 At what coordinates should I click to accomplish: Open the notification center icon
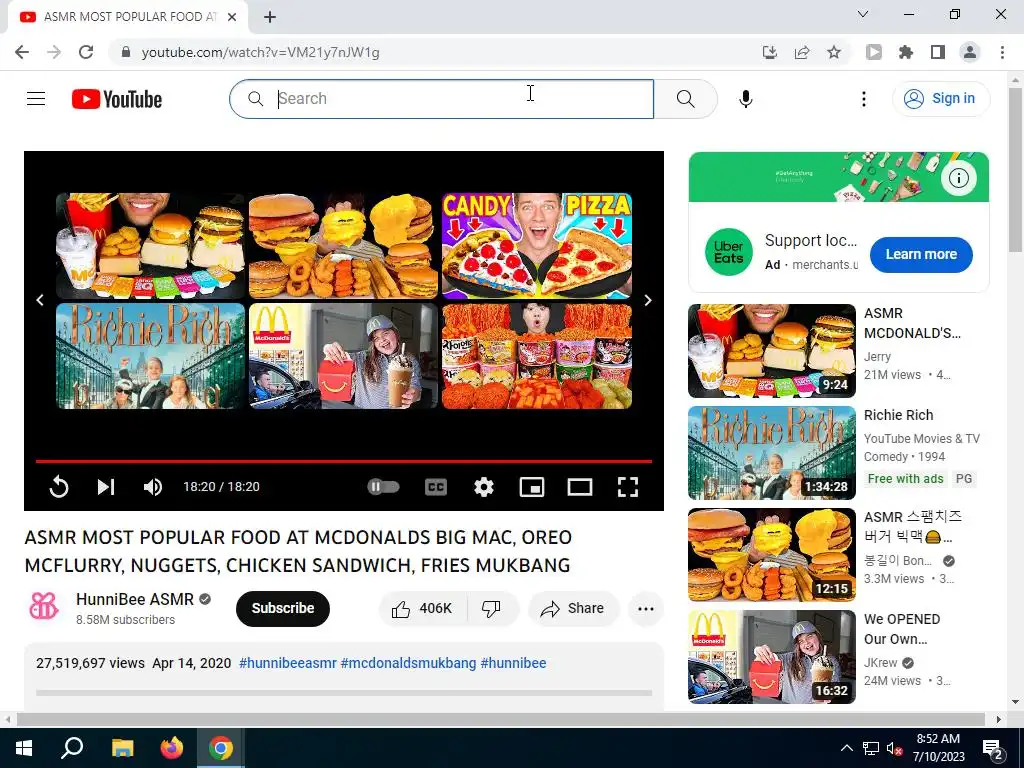[x=993, y=748]
